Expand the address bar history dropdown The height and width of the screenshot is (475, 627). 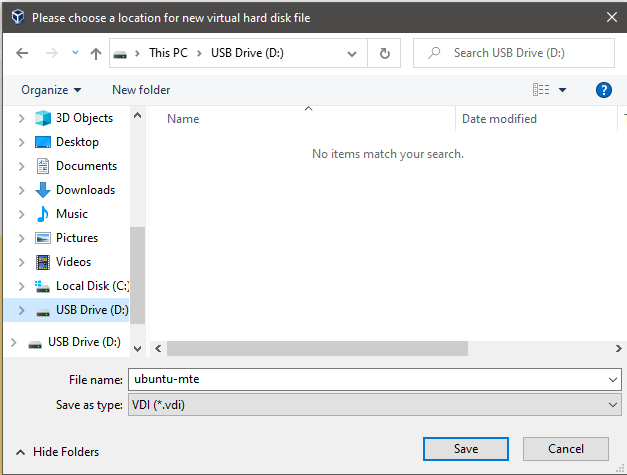coord(352,53)
